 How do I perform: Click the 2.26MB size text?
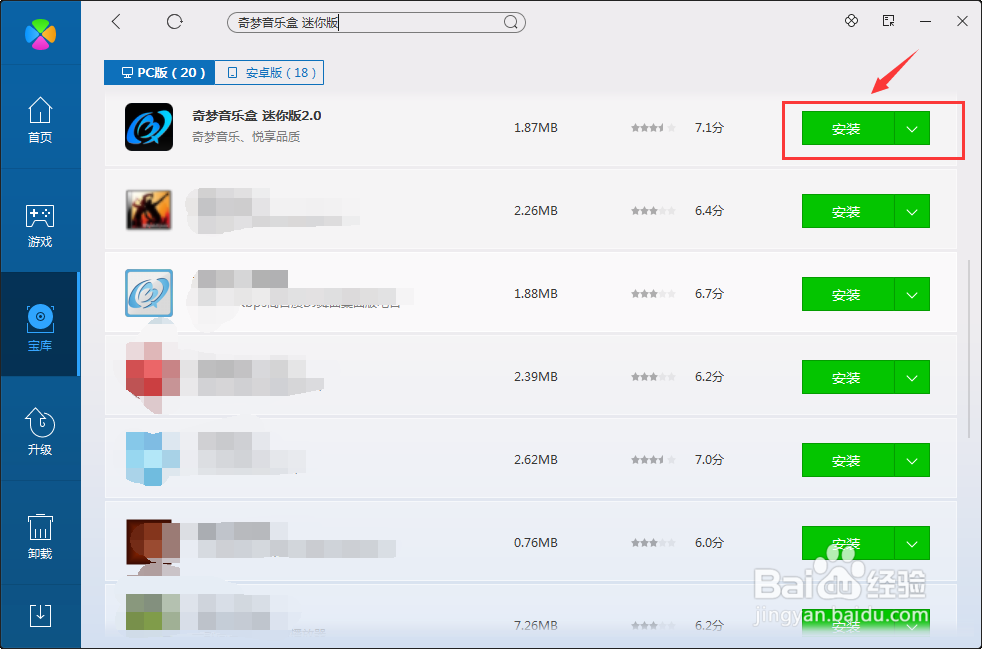535,211
